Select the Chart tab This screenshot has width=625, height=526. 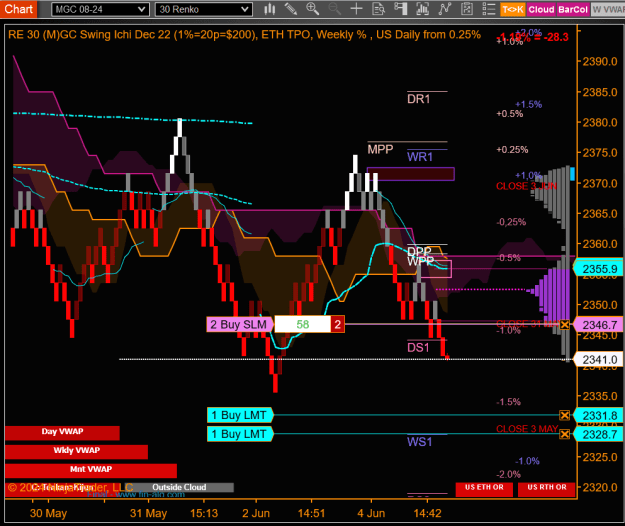click(x=18, y=9)
